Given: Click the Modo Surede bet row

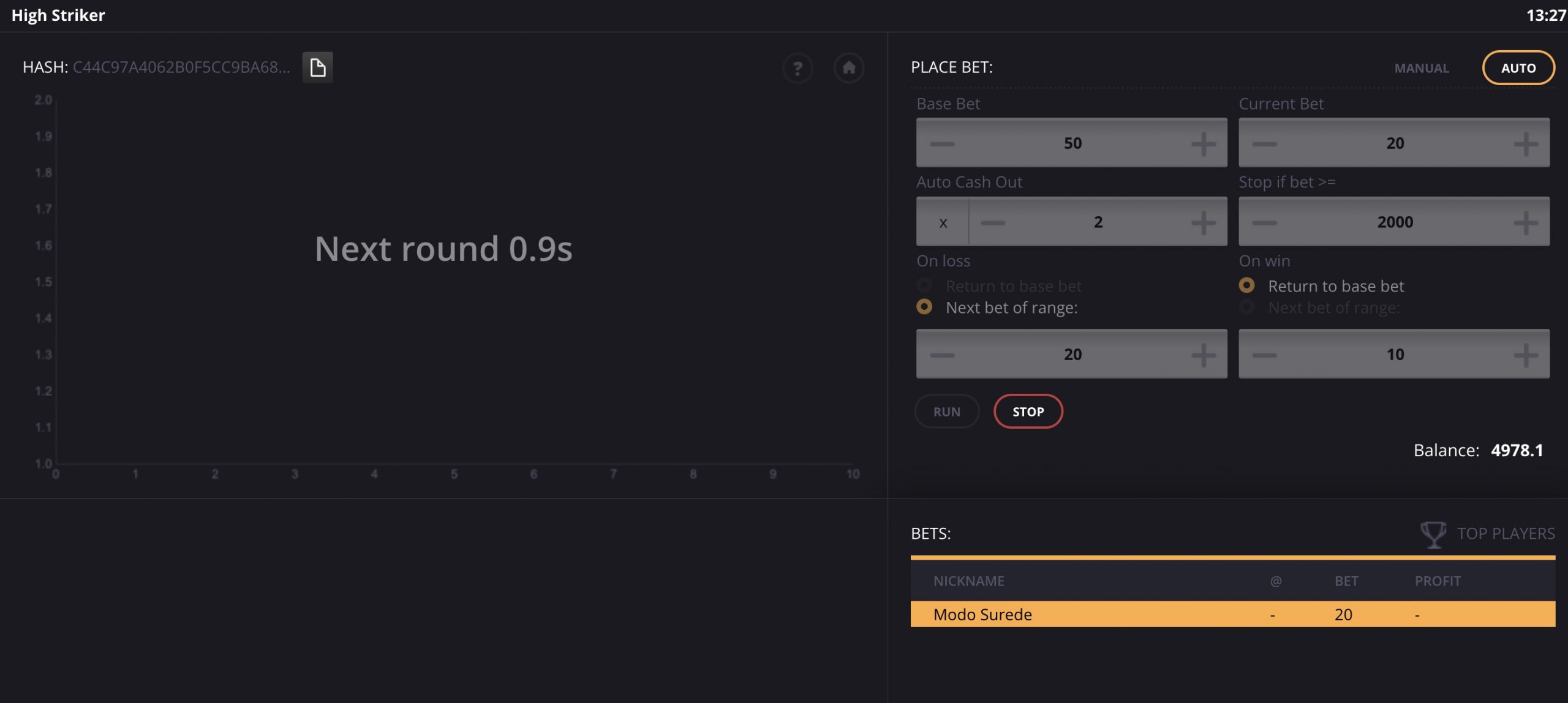Looking at the screenshot, I should pyautogui.click(x=1232, y=614).
